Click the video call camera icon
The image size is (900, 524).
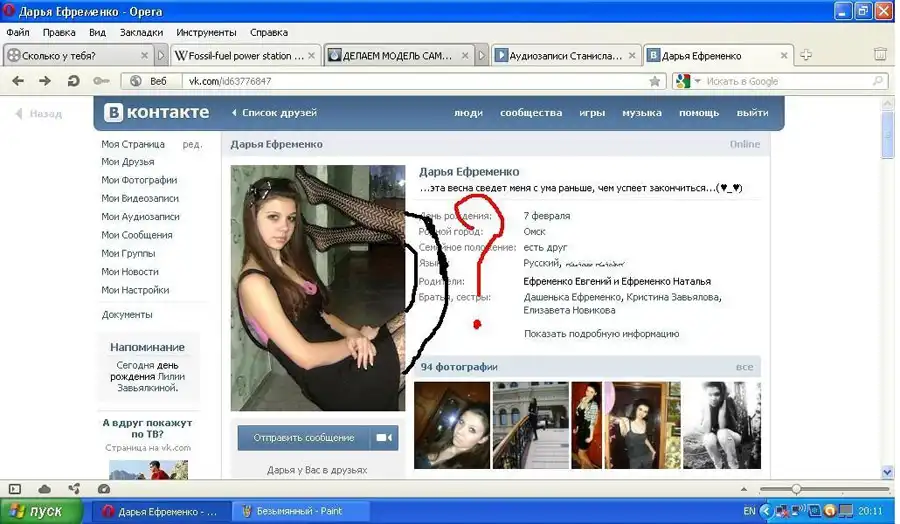pos(383,438)
